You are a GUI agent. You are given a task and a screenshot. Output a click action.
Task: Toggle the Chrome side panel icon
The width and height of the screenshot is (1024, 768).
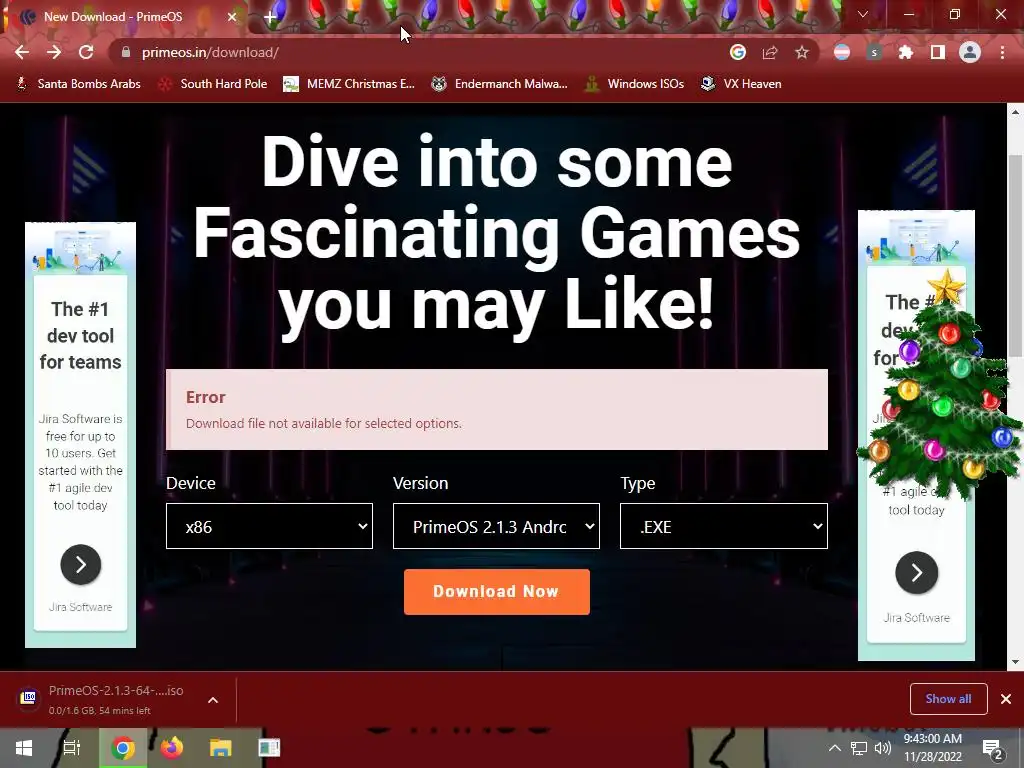tap(938, 52)
